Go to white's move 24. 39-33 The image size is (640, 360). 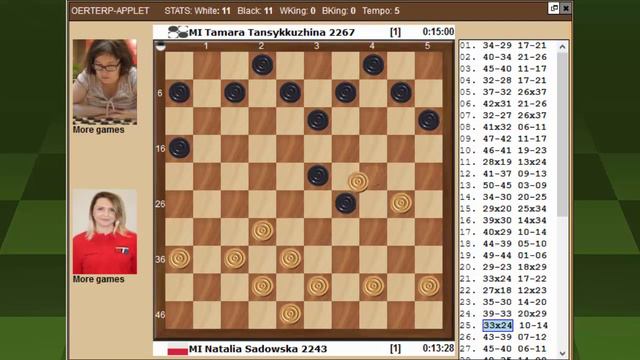[x=497, y=313]
